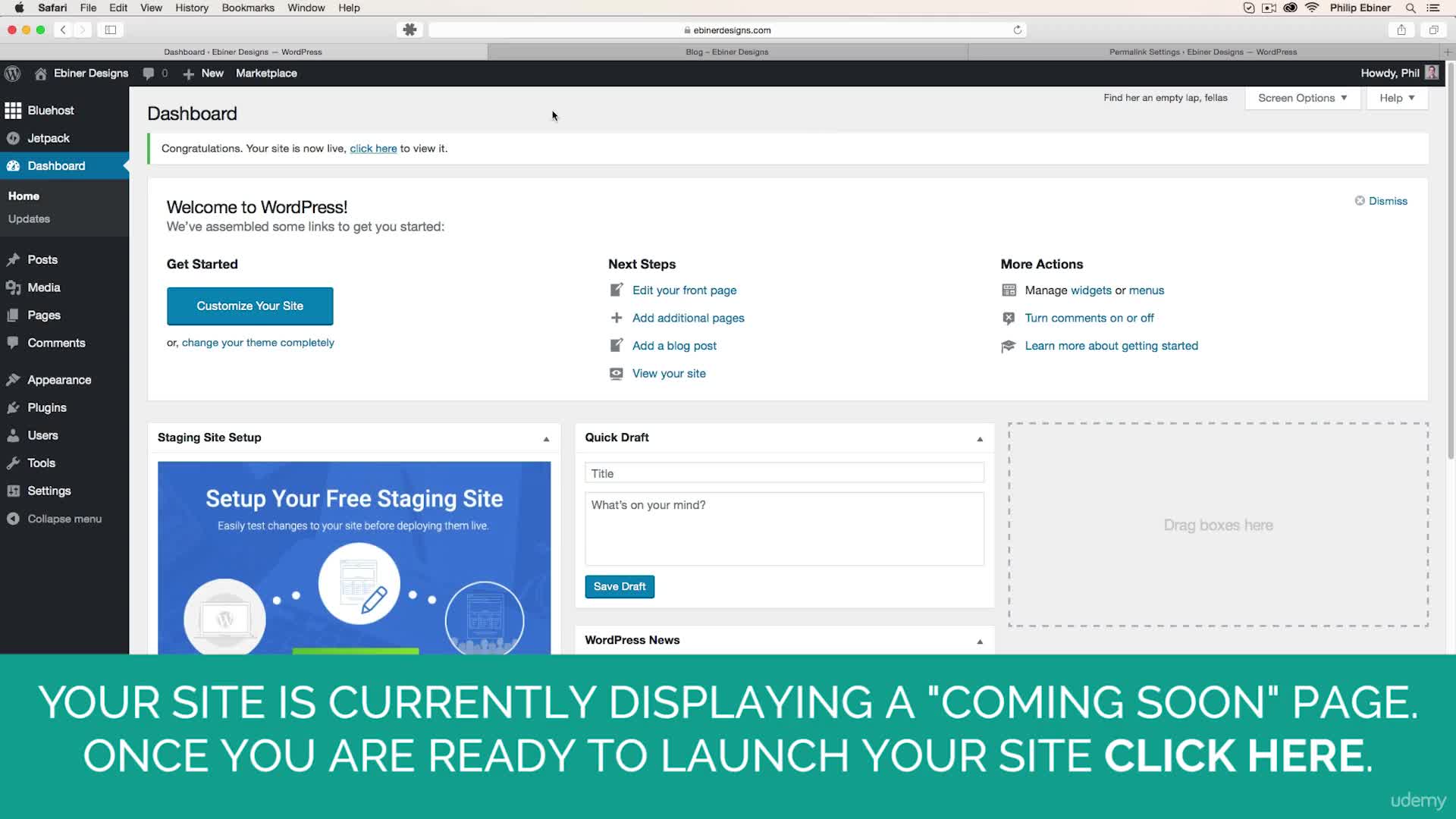Click 'View your site' link
Screen dimensions: 1456x819
point(669,374)
